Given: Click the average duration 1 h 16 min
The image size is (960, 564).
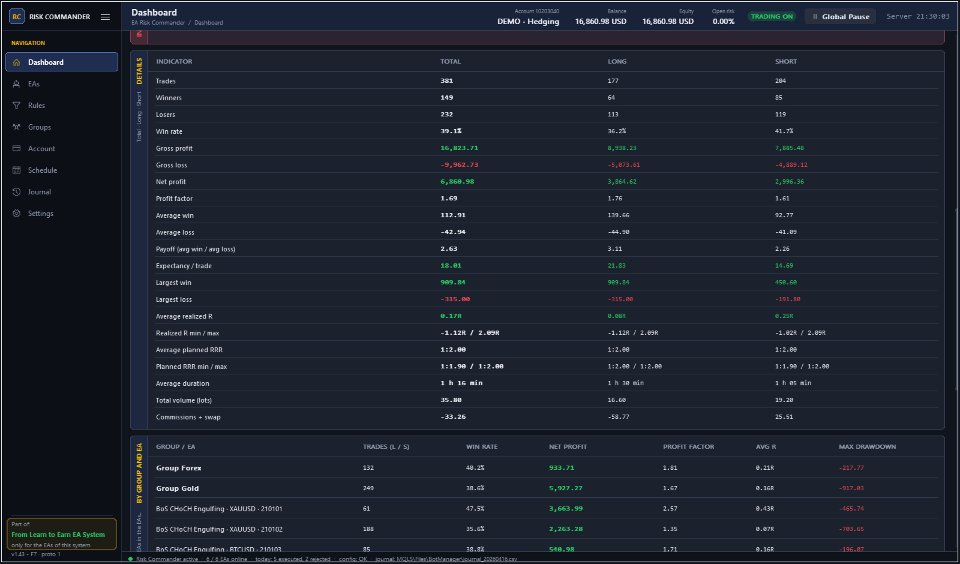Looking at the screenshot, I should (461, 383).
